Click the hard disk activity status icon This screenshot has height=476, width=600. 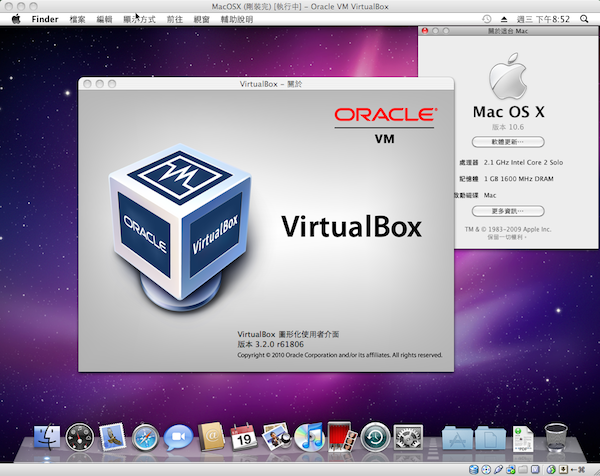click(474, 469)
